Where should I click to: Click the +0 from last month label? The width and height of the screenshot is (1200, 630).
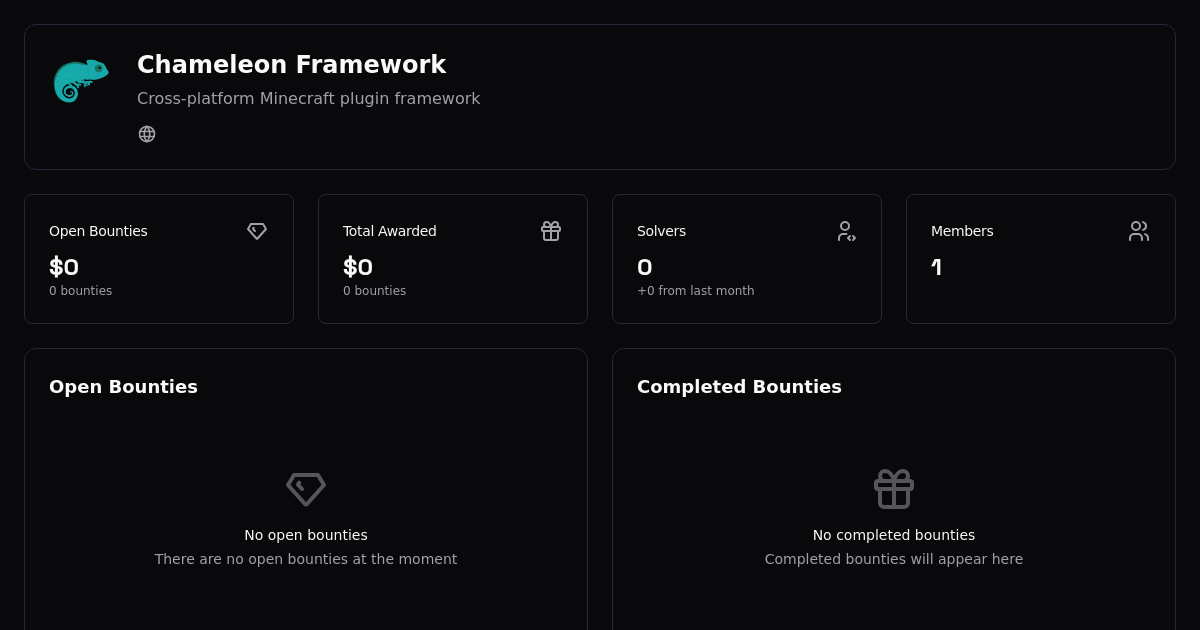click(696, 291)
